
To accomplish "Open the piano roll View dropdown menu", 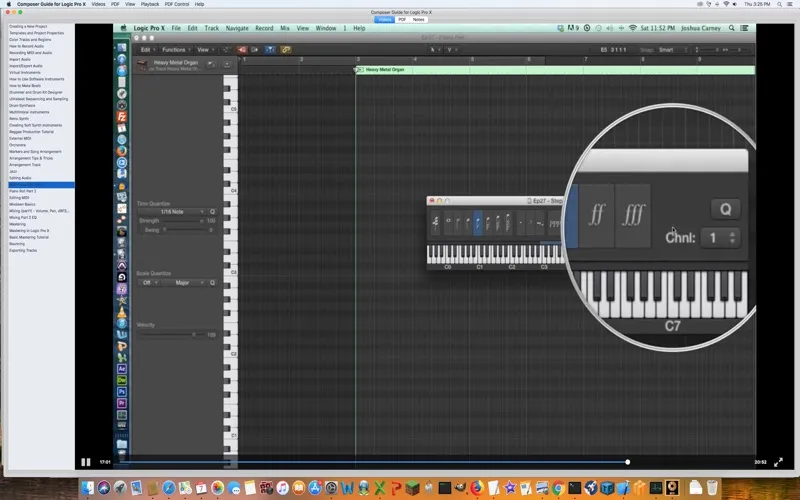I will 205,49.
